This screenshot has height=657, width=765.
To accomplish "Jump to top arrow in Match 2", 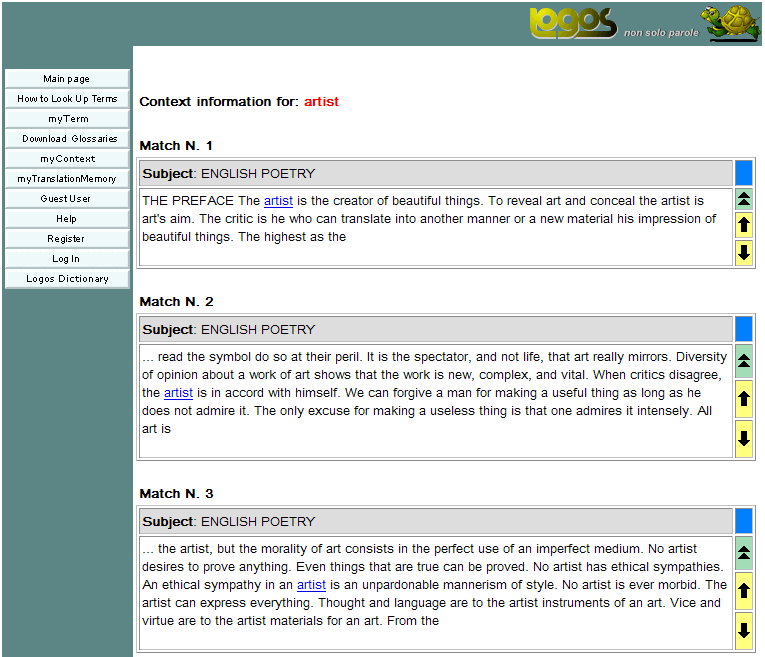I will (x=744, y=361).
